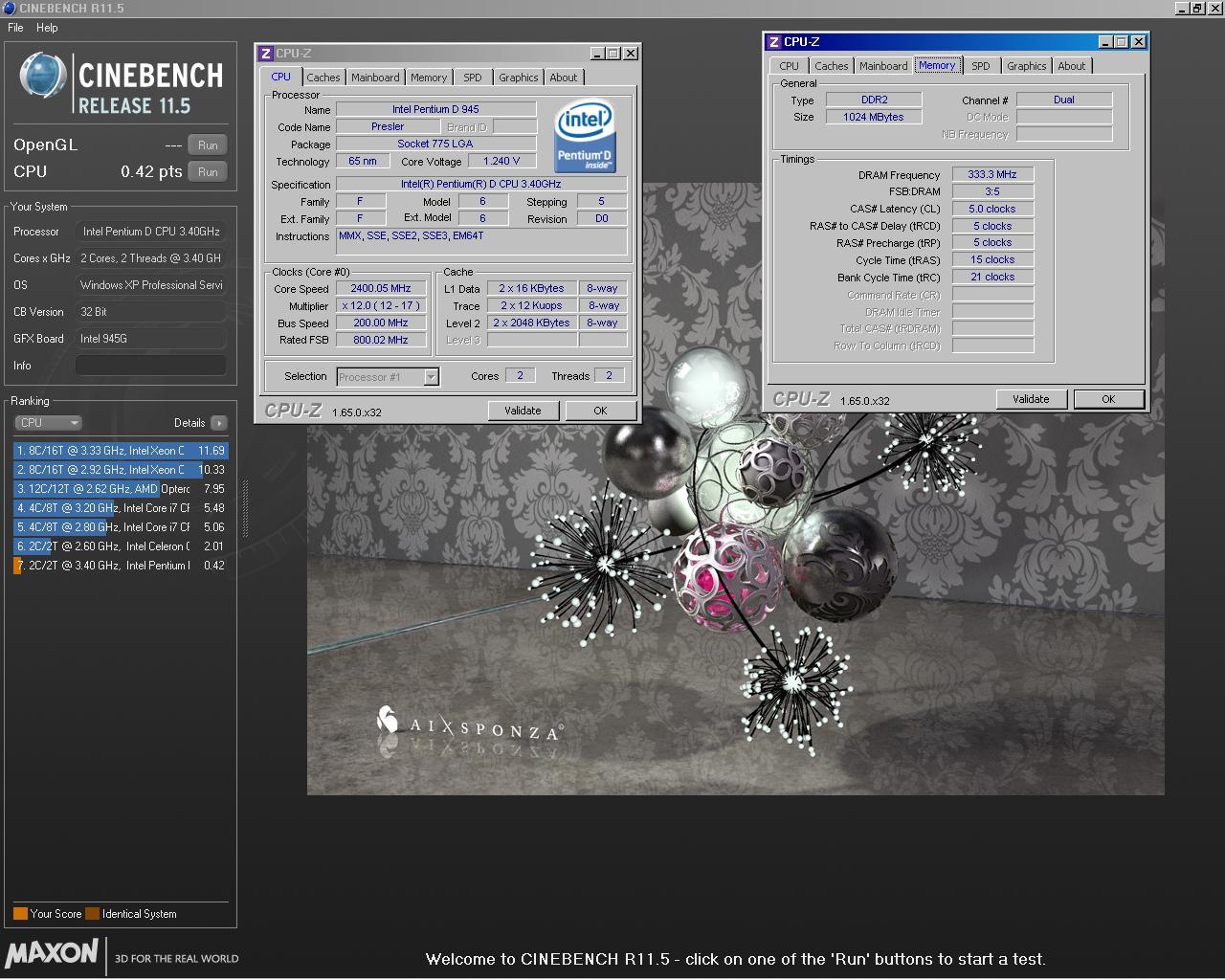Switch to Memory tab in CPU window
The image size is (1225, 980).
pyautogui.click(x=429, y=78)
